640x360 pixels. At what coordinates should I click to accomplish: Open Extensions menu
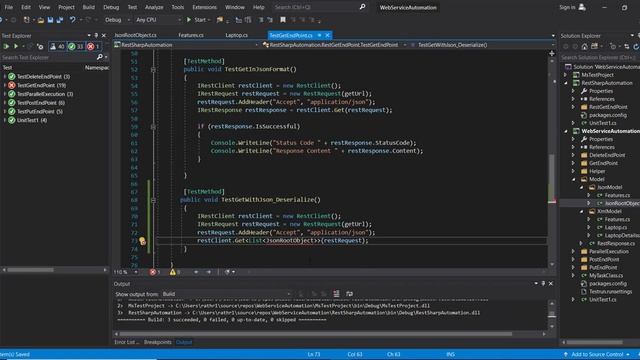(204, 7)
